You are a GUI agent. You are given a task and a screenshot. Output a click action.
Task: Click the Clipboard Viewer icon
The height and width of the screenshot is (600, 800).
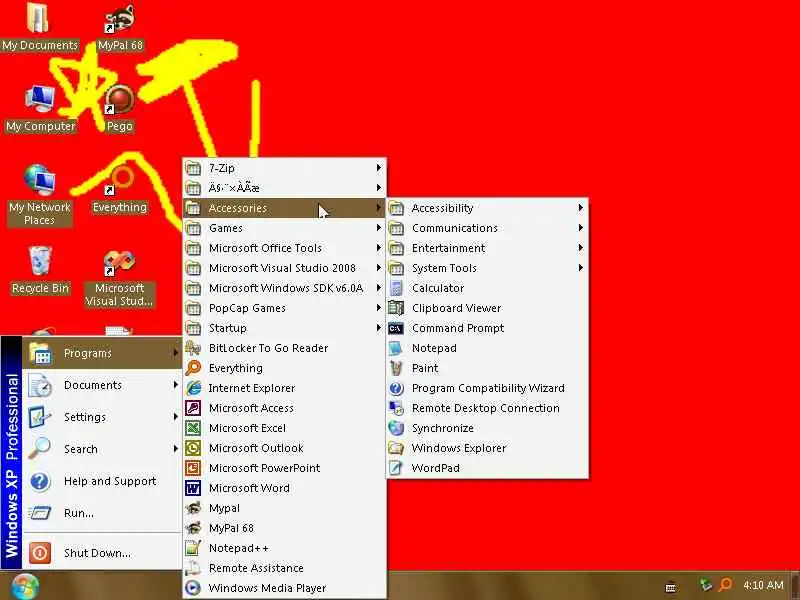pos(396,308)
